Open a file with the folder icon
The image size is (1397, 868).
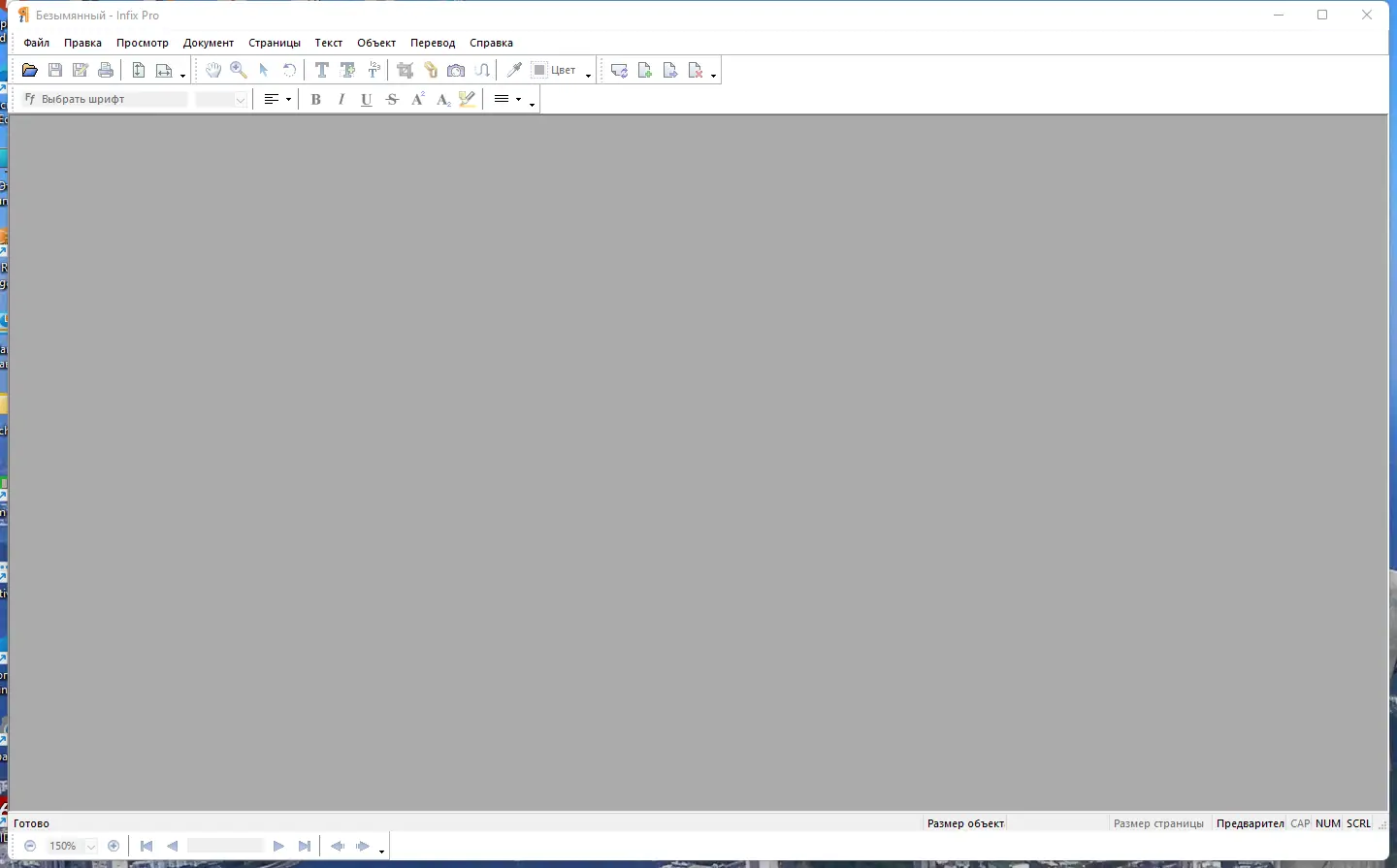(x=30, y=71)
